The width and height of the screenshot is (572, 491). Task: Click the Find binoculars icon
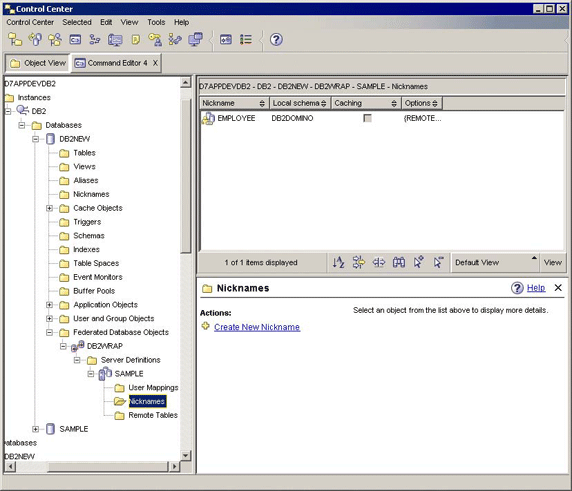point(399,262)
